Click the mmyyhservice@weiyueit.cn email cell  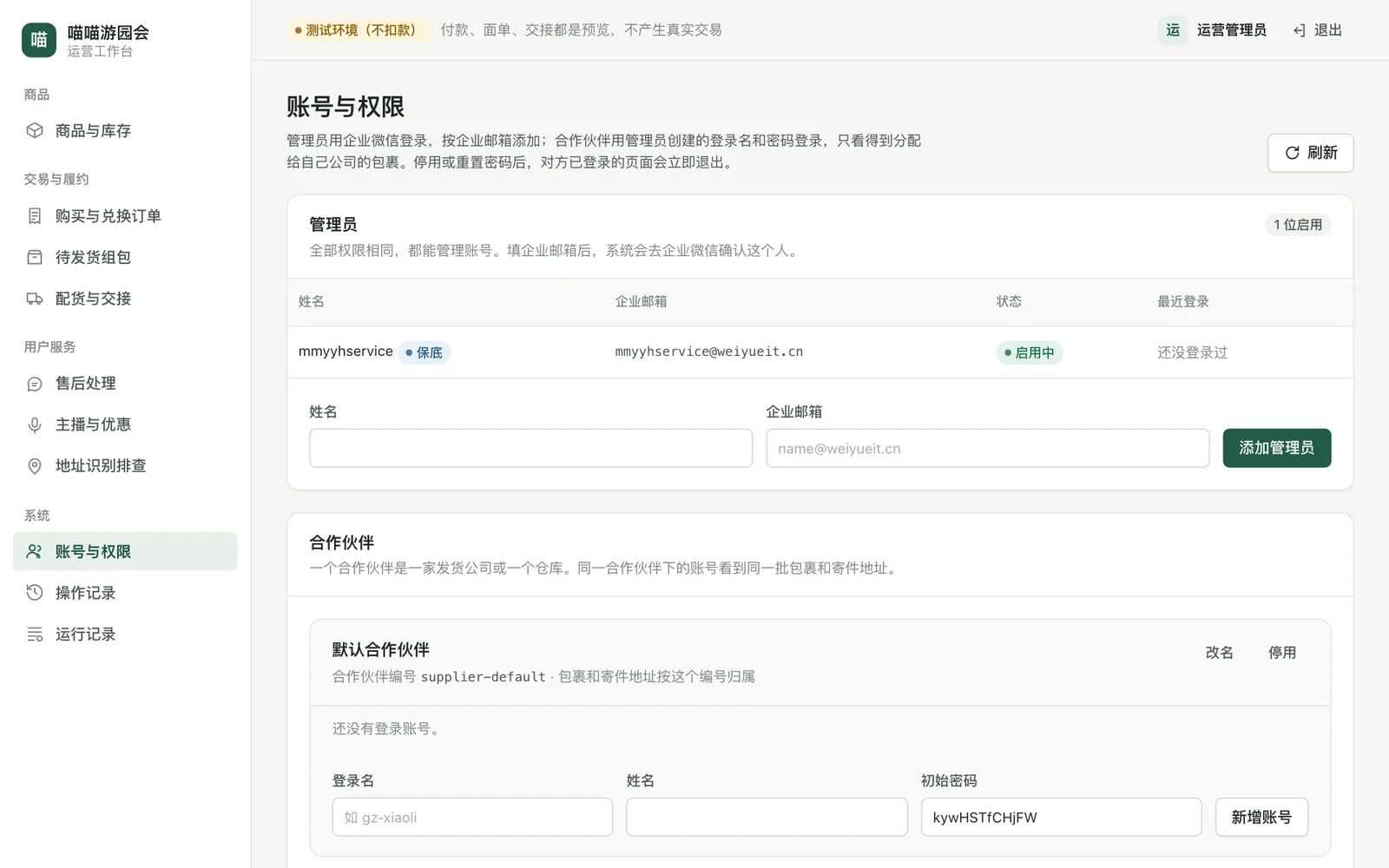tap(709, 352)
